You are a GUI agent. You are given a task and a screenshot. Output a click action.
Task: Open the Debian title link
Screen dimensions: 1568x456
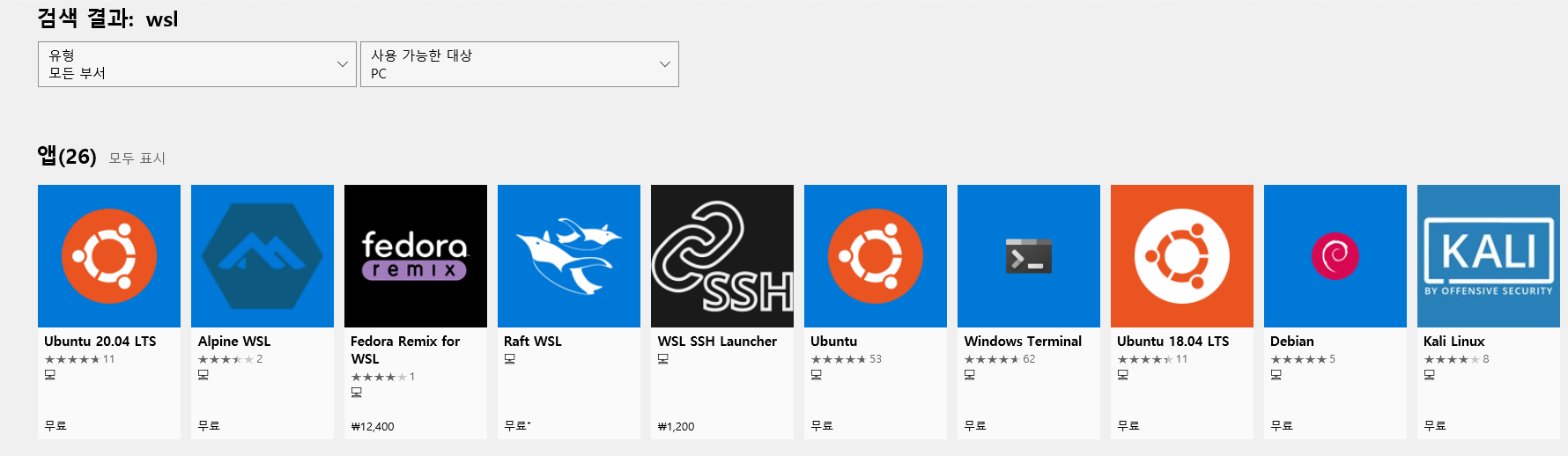point(1292,342)
